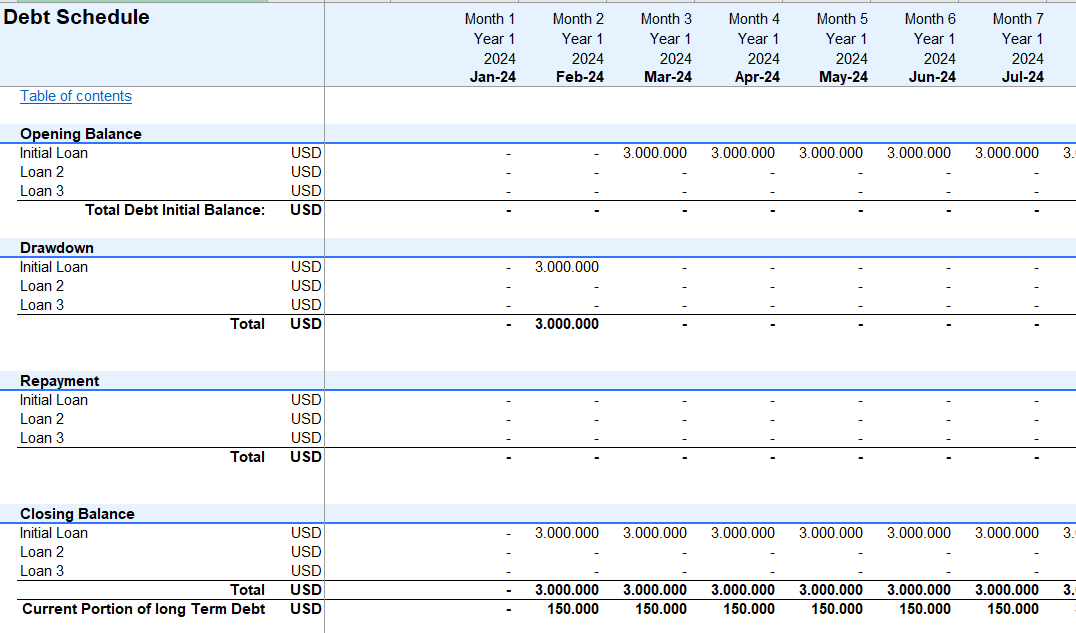Image resolution: width=1076 pixels, height=633 pixels.
Task: Click the Mar-24 column date header
Action: pyautogui.click(x=668, y=77)
